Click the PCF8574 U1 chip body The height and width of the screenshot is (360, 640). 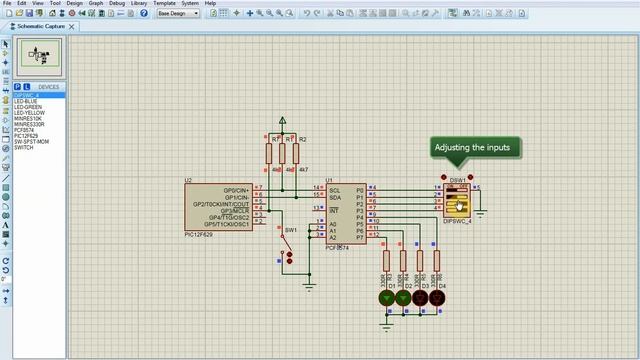tap(346, 214)
